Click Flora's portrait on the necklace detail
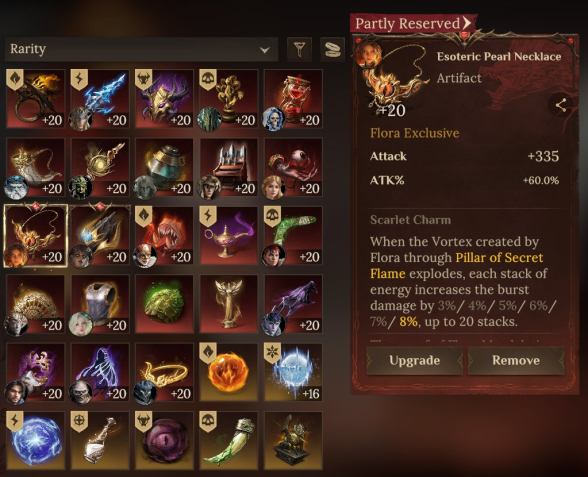The height and width of the screenshot is (477, 588). click(x=368, y=54)
